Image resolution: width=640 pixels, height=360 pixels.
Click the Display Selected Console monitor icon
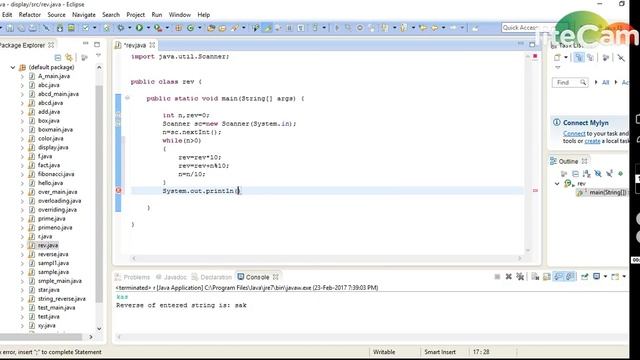pyautogui.click(x=596, y=277)
